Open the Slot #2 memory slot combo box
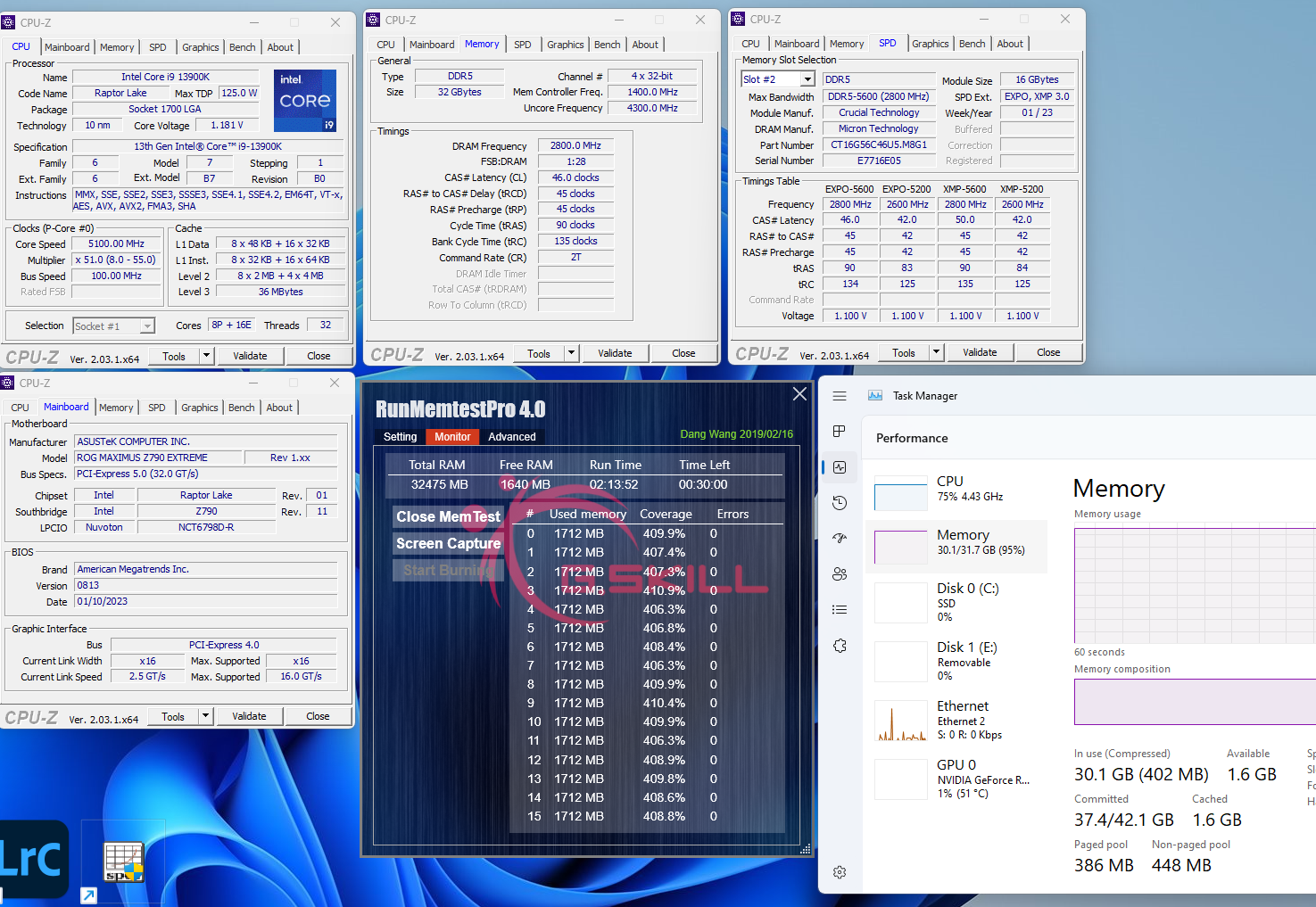The width and height of the screenshot is (1316, 907). tap(778, 79)
